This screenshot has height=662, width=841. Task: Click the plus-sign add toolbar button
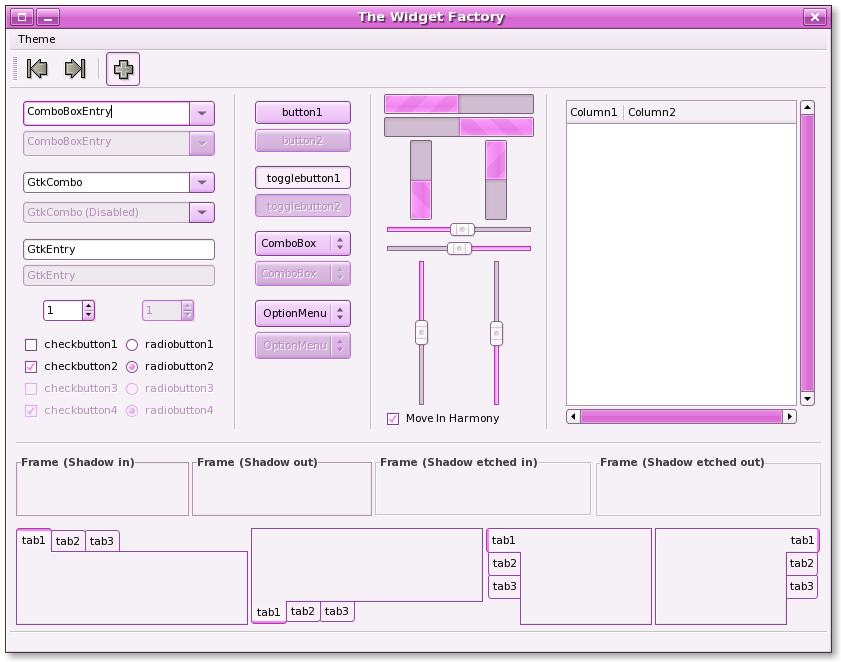coord(123,69)
